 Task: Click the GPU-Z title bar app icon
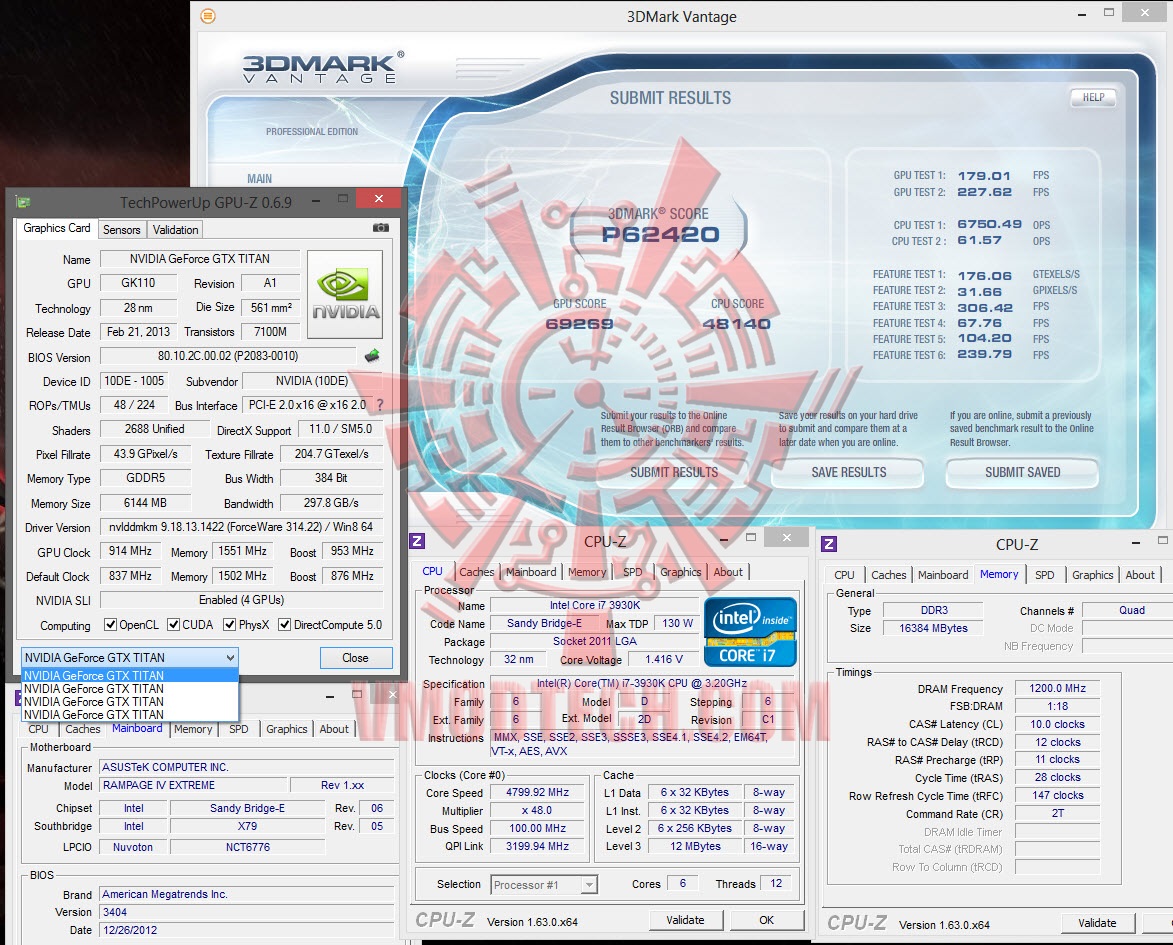tap(23, 202)
